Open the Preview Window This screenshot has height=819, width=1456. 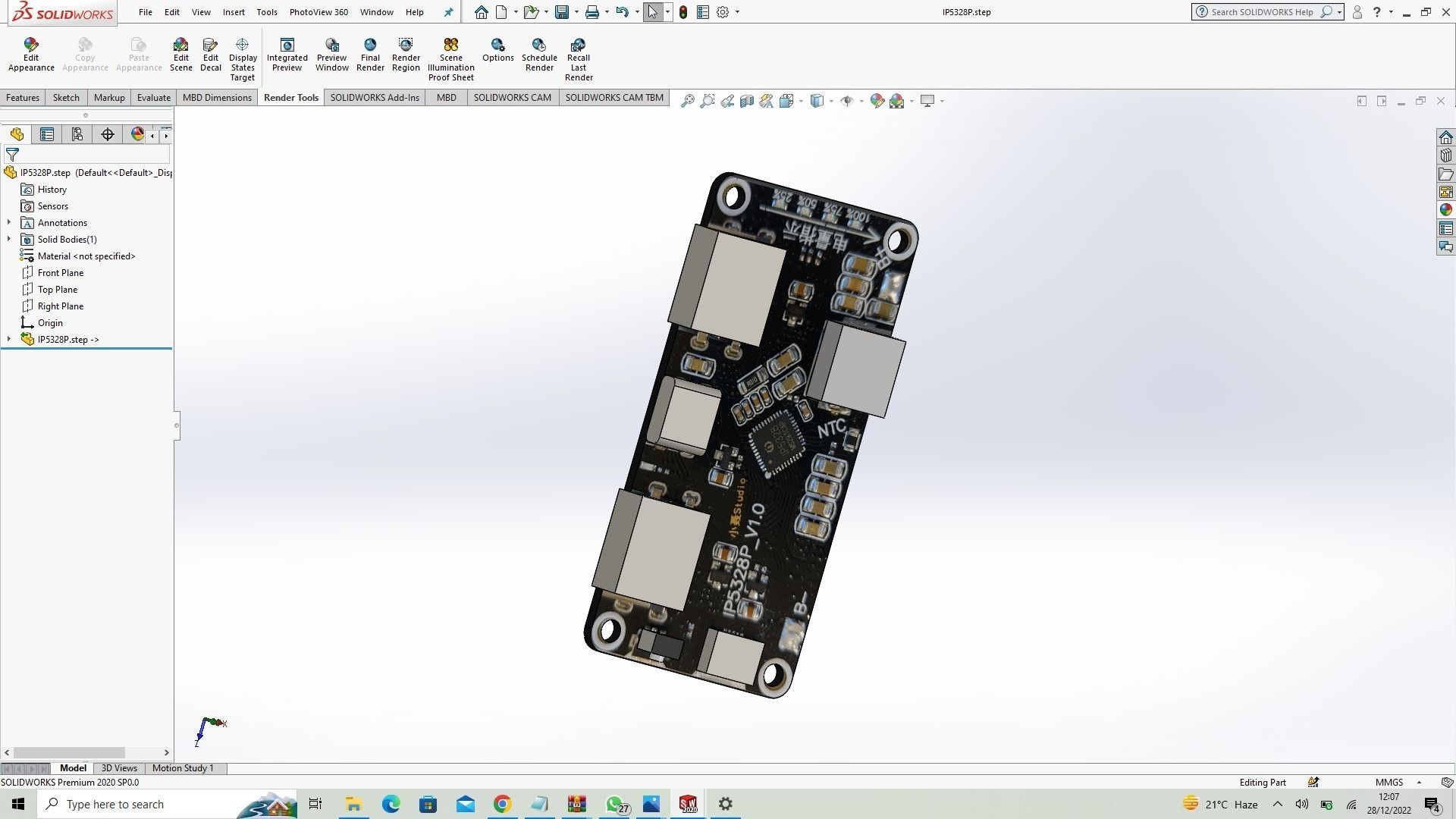tap(331, 55)
